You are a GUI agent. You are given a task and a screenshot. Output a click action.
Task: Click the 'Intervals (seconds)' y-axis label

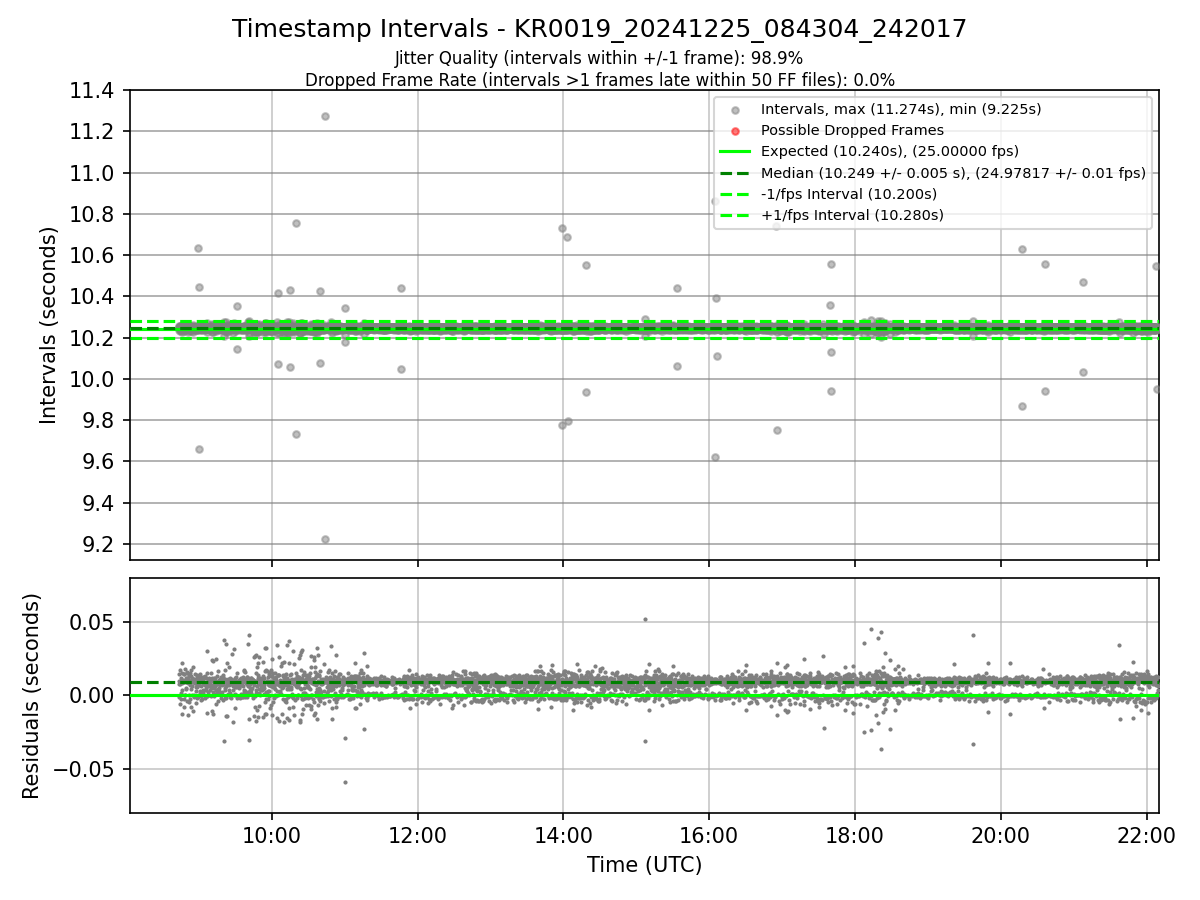49,325
